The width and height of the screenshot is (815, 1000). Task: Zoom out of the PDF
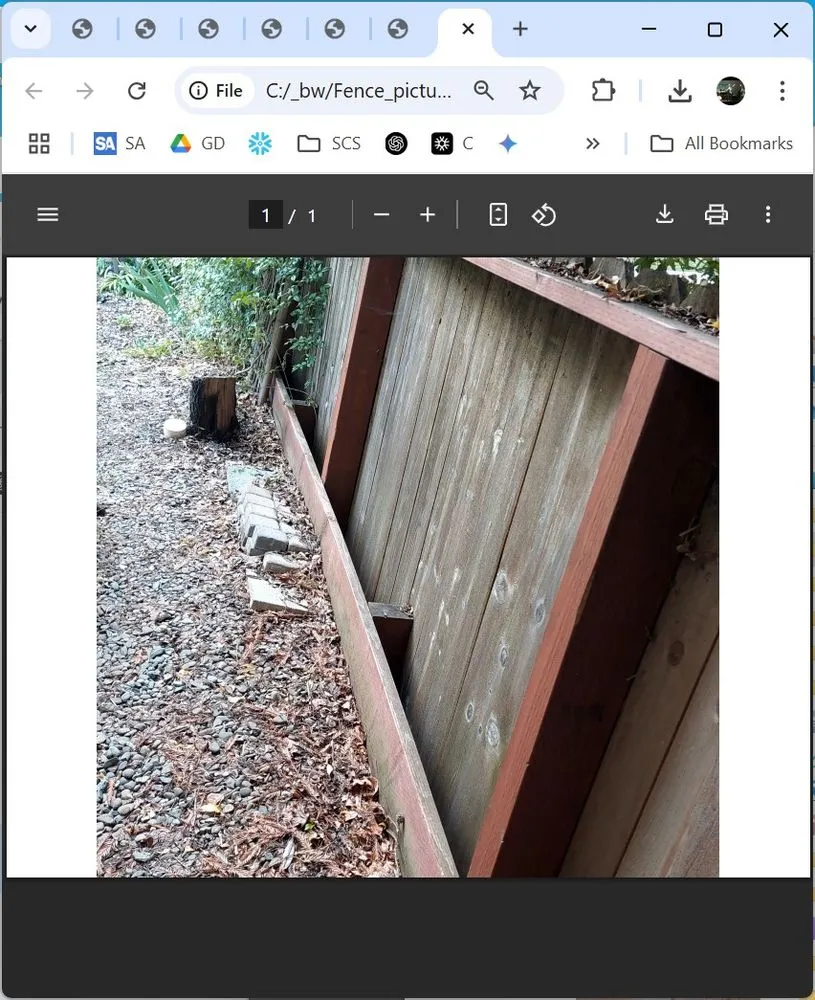[x=381, y=215]
